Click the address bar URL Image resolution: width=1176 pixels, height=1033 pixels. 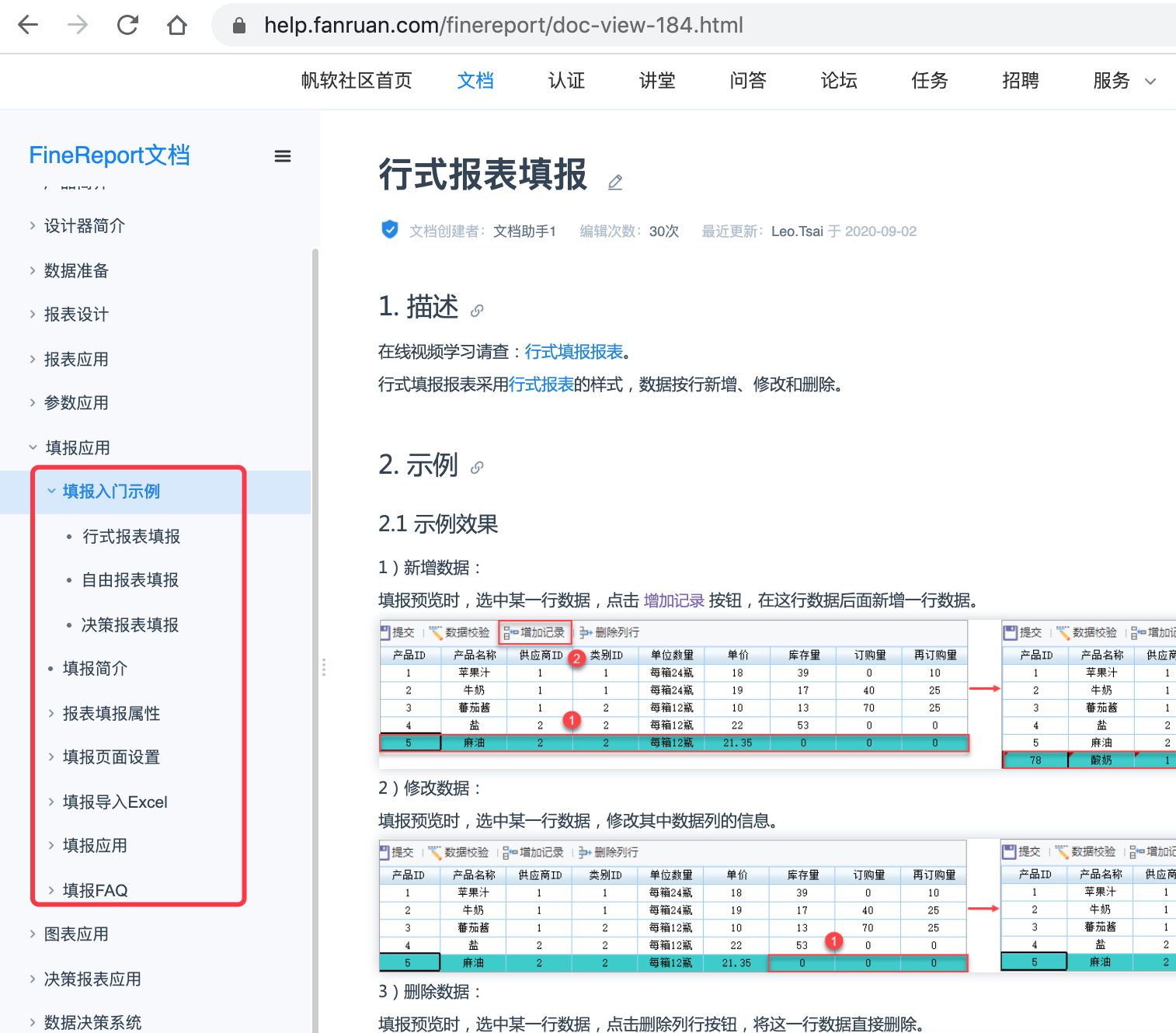point(503,26)
